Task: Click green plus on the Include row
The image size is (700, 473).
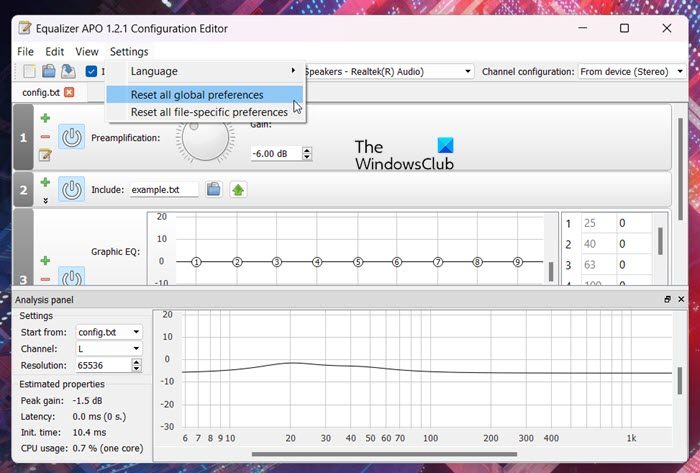Action: click(x=45, y=182)
